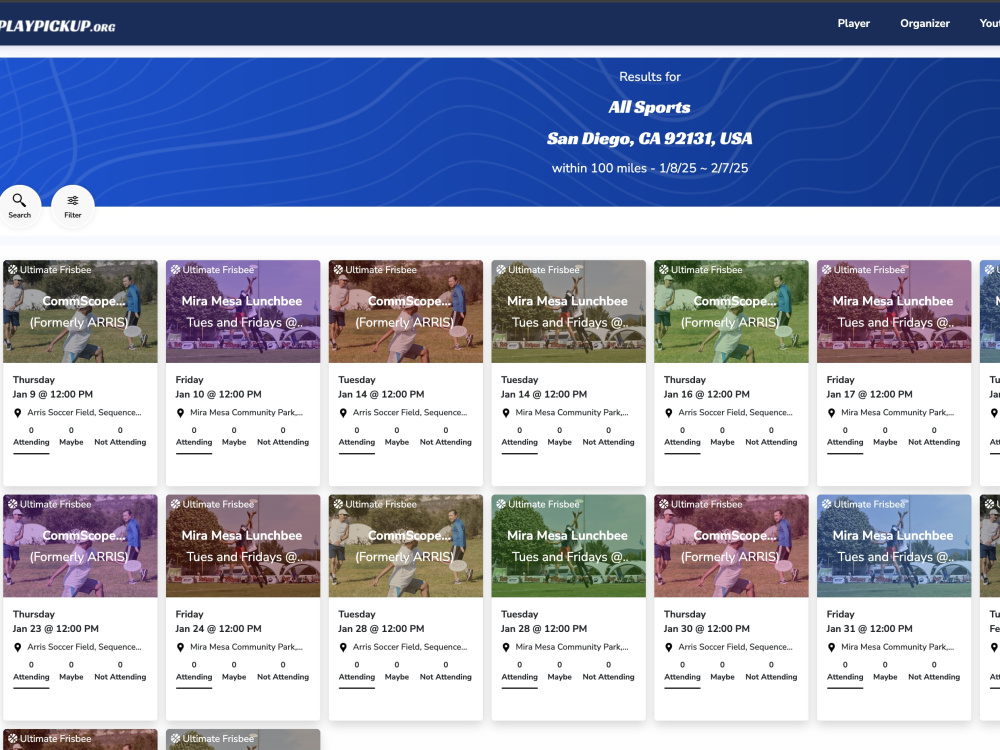This screenshot has width=1000, height=750.
Task: Click 'Jan 24 @ 12:00 PM' date text
Action: pyautogui.click(x=218, y=629)
